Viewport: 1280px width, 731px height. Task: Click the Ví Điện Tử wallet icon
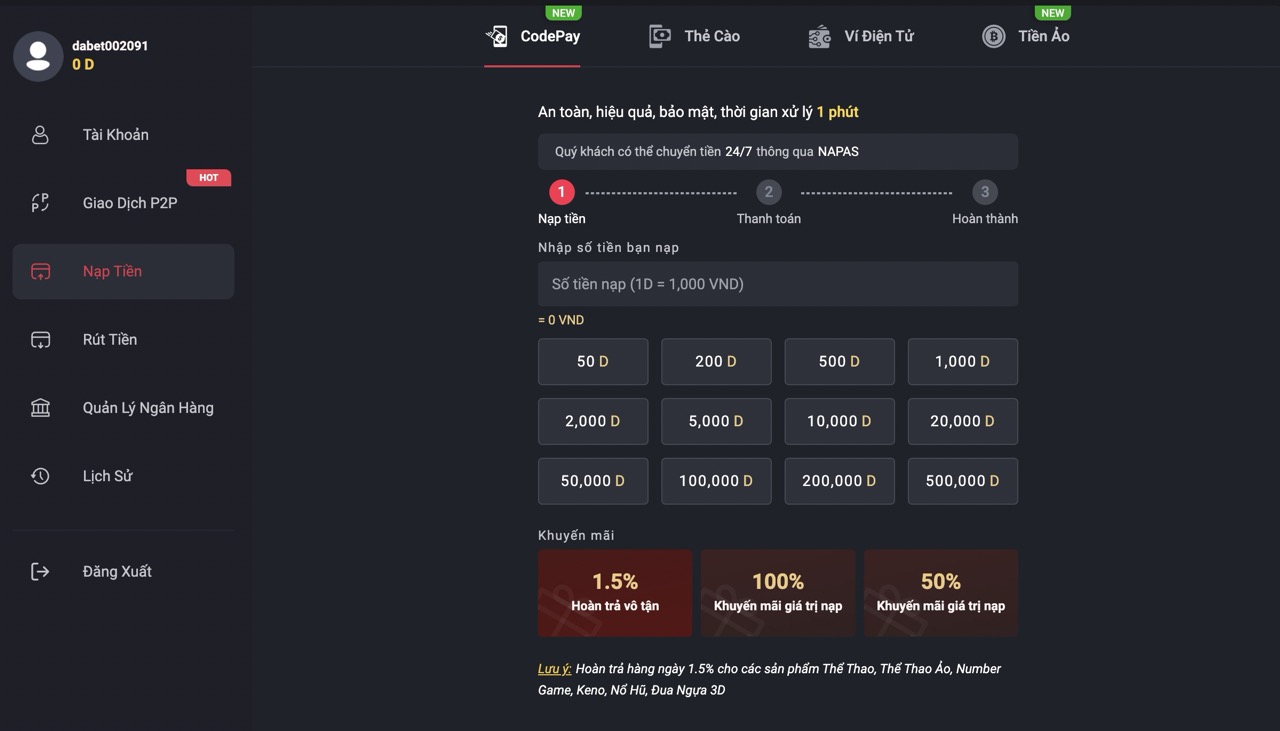tap(819, 37)
